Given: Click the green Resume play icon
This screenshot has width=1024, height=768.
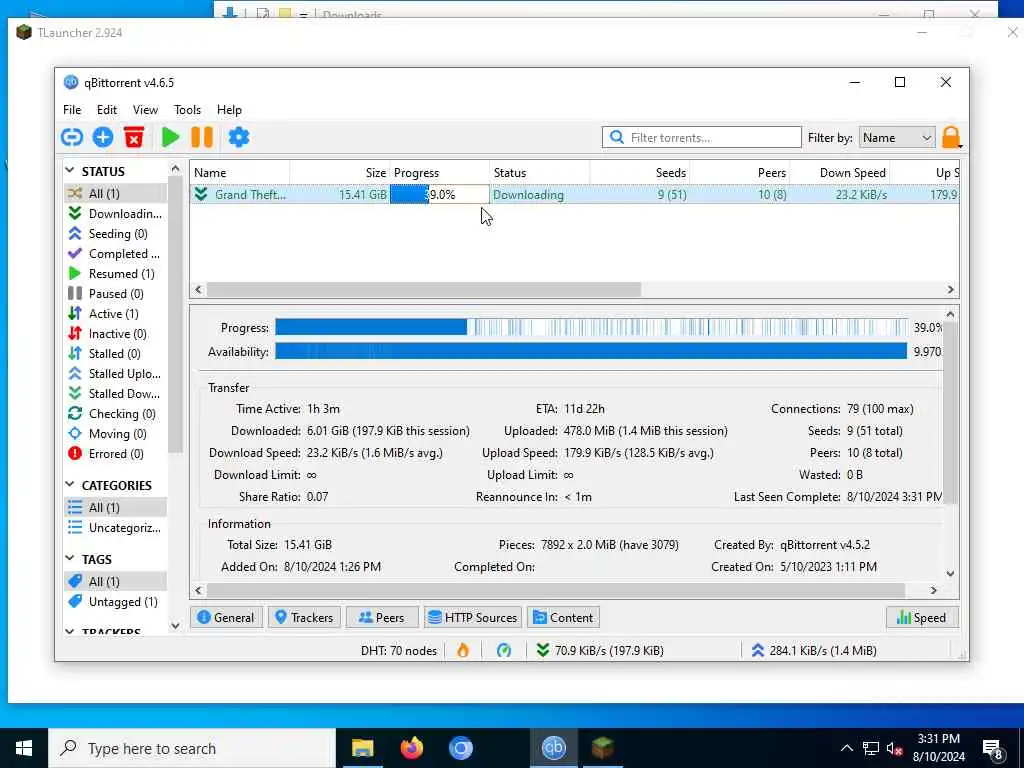Looking at the screenshot, I should (170, 137).
